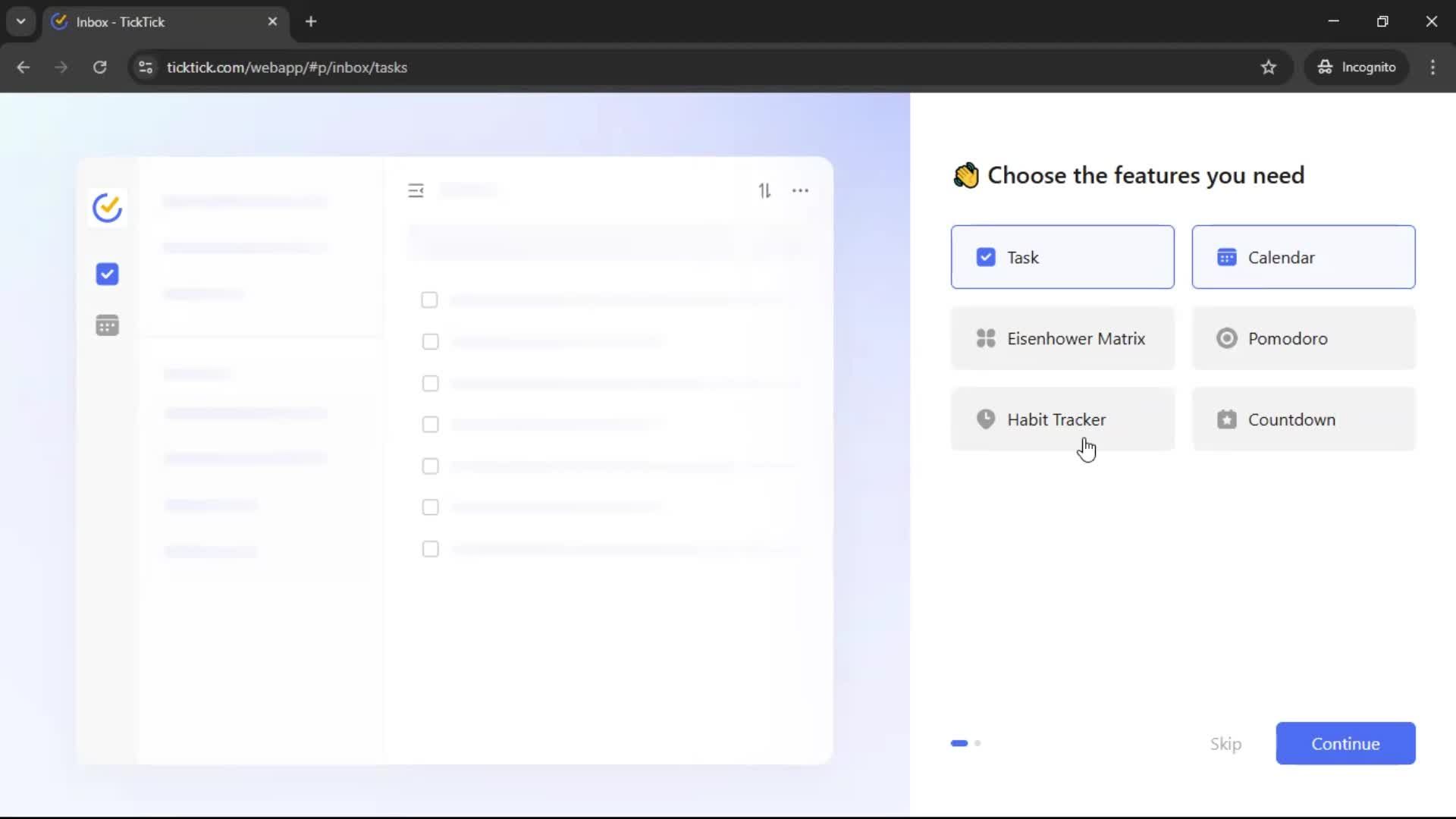The height and width of the screenshot is (819, 1456).
Task: Open Chrome's three-dot menu
Action: (x=1432, y=67)
